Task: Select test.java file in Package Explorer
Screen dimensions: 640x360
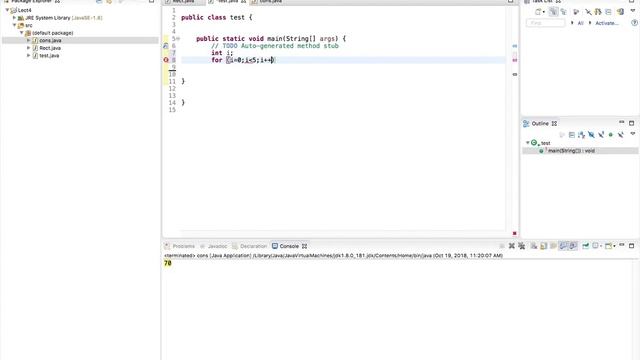Action: click(x=49, y=56)
